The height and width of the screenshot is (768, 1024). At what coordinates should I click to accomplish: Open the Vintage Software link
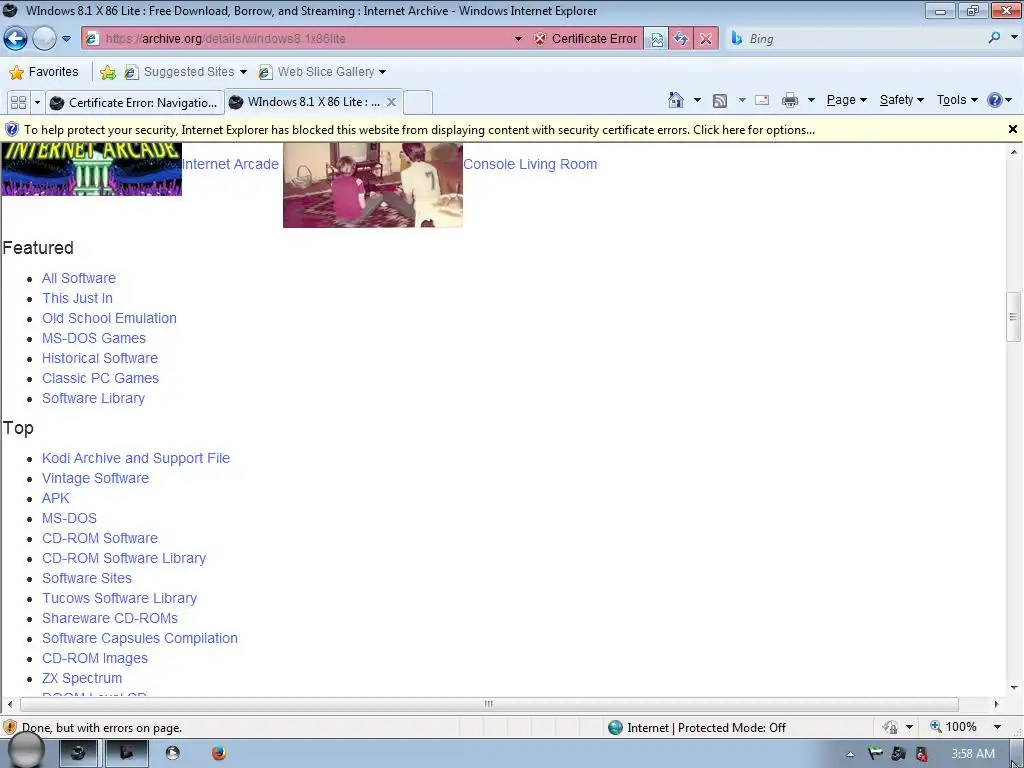[95, 478]
